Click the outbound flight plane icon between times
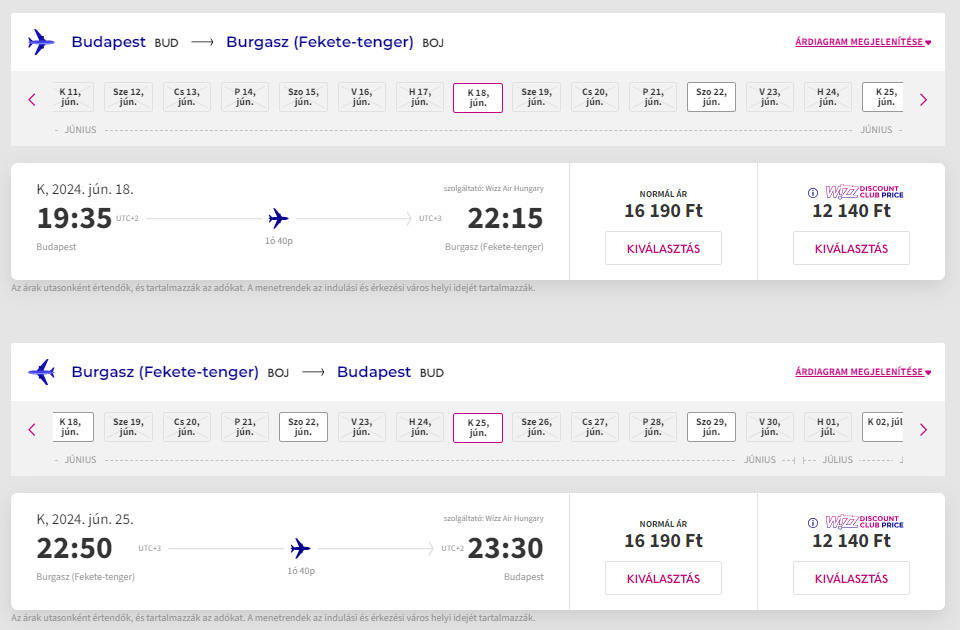Viewport: 960px width, 630px height. 278,218
